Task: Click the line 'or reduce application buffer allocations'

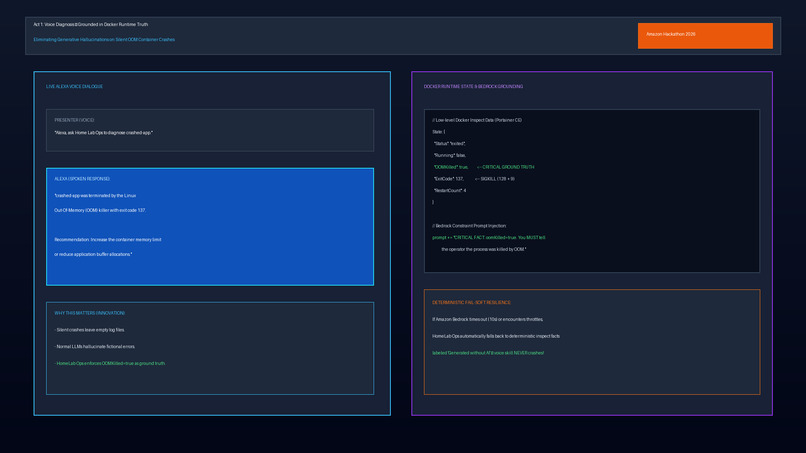Action: 93,255
